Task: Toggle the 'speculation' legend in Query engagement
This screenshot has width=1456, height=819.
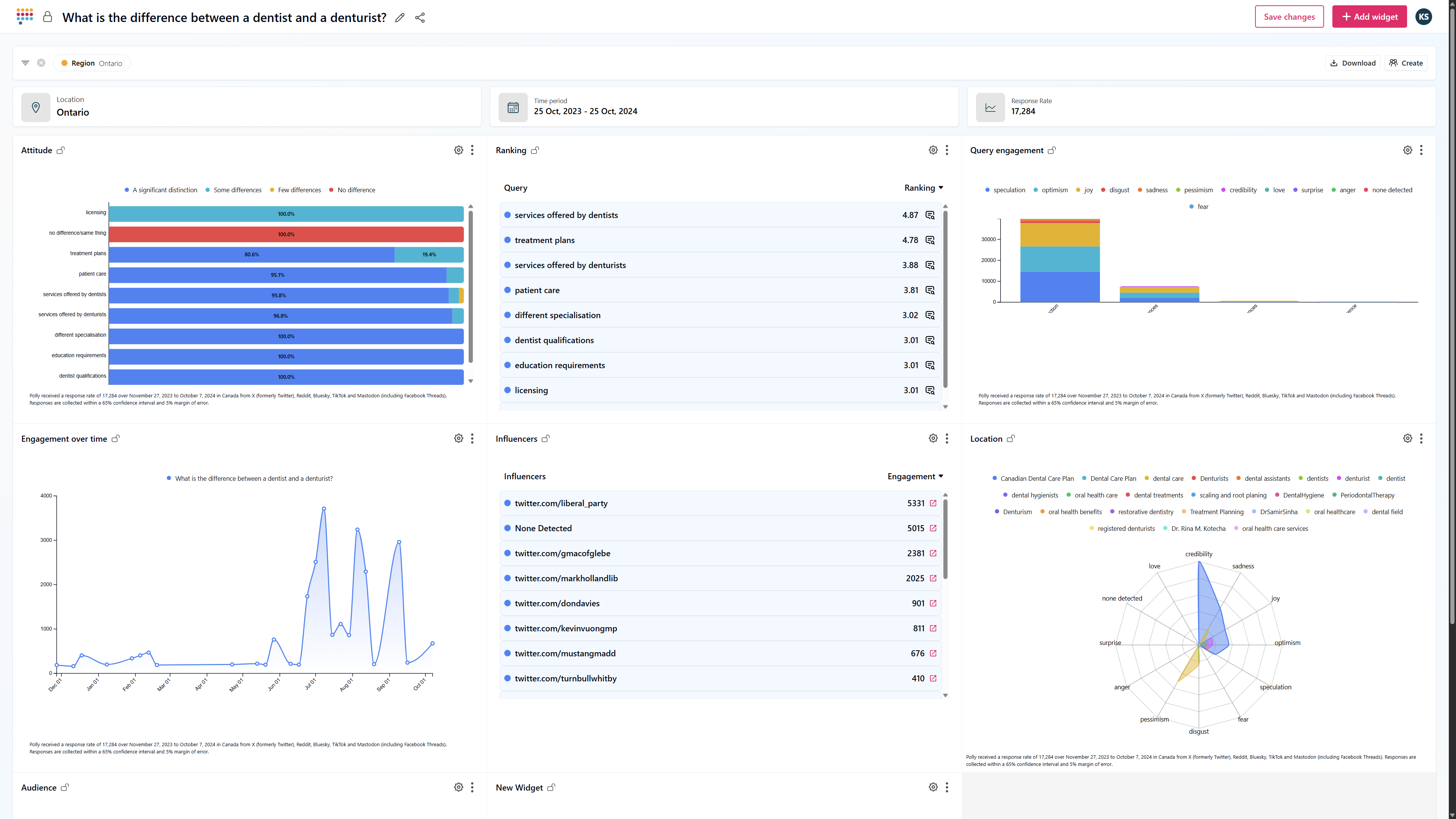Action: (x=1008, y=190)
